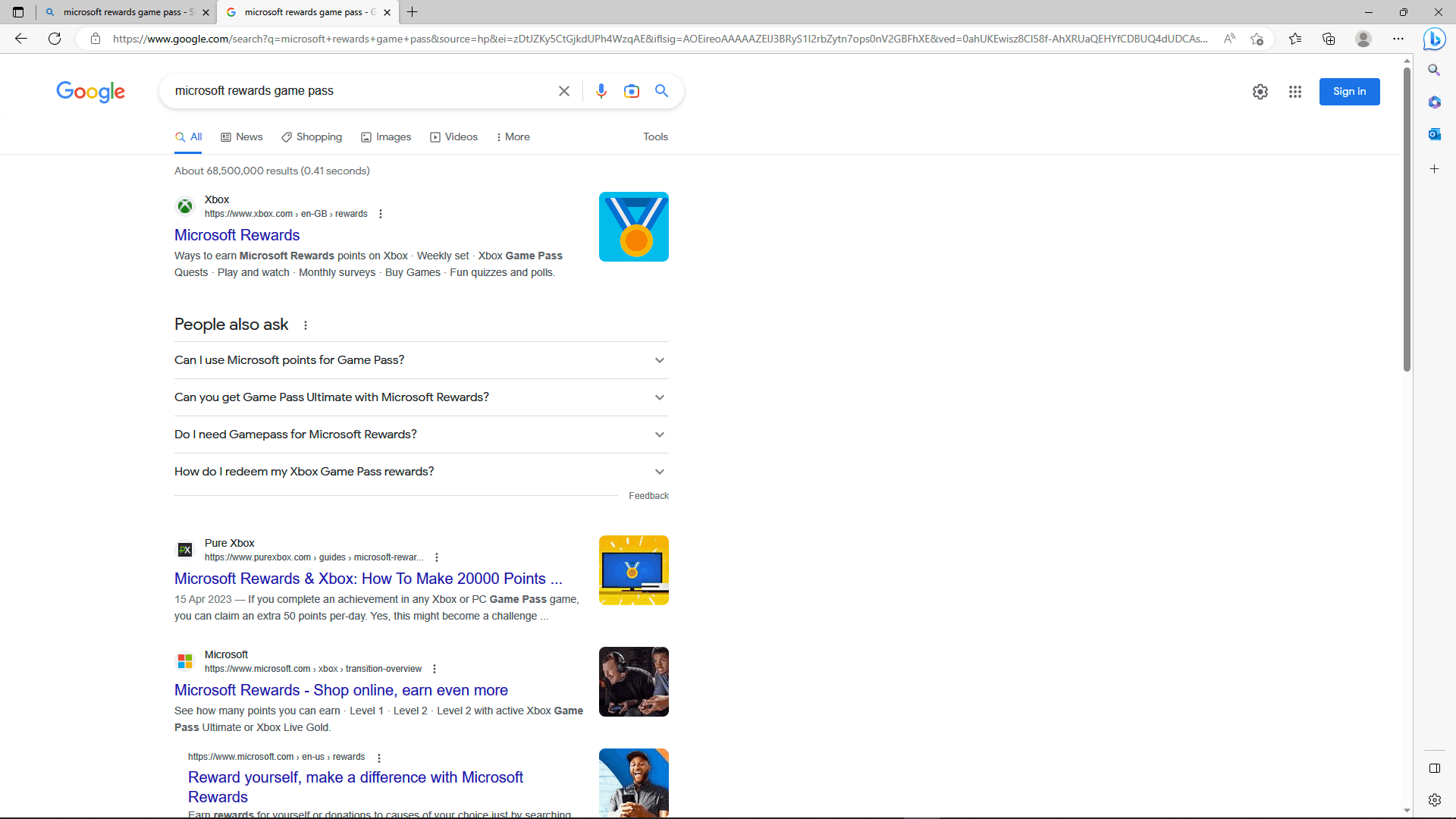Expand the 'Can you get Game Pass Ultimate with Microsoft Rewards?' question
This screenshot has width=1456, height=819.
(659, 397)
